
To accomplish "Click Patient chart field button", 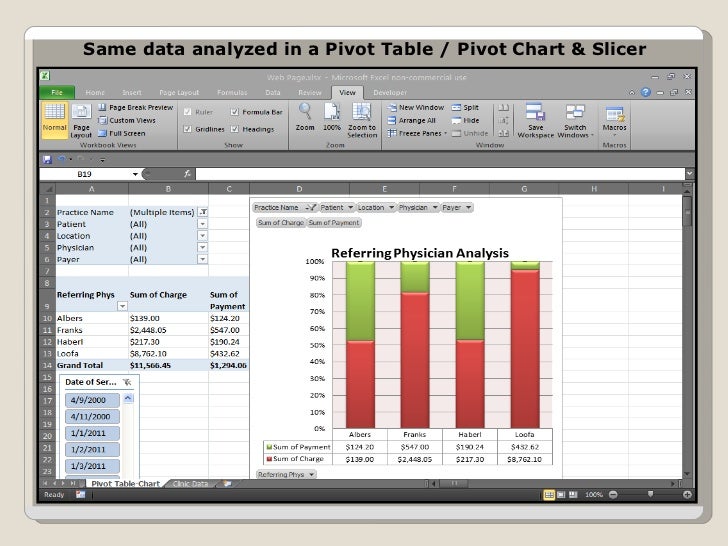I will [337, 208].
